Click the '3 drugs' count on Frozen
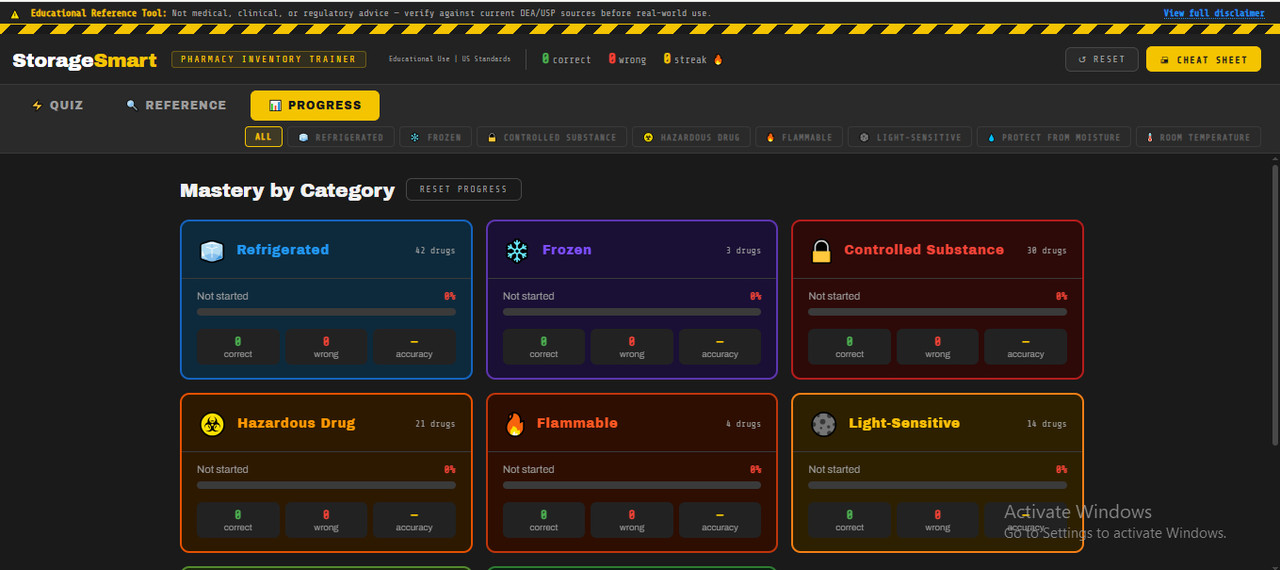 (743, 251)
